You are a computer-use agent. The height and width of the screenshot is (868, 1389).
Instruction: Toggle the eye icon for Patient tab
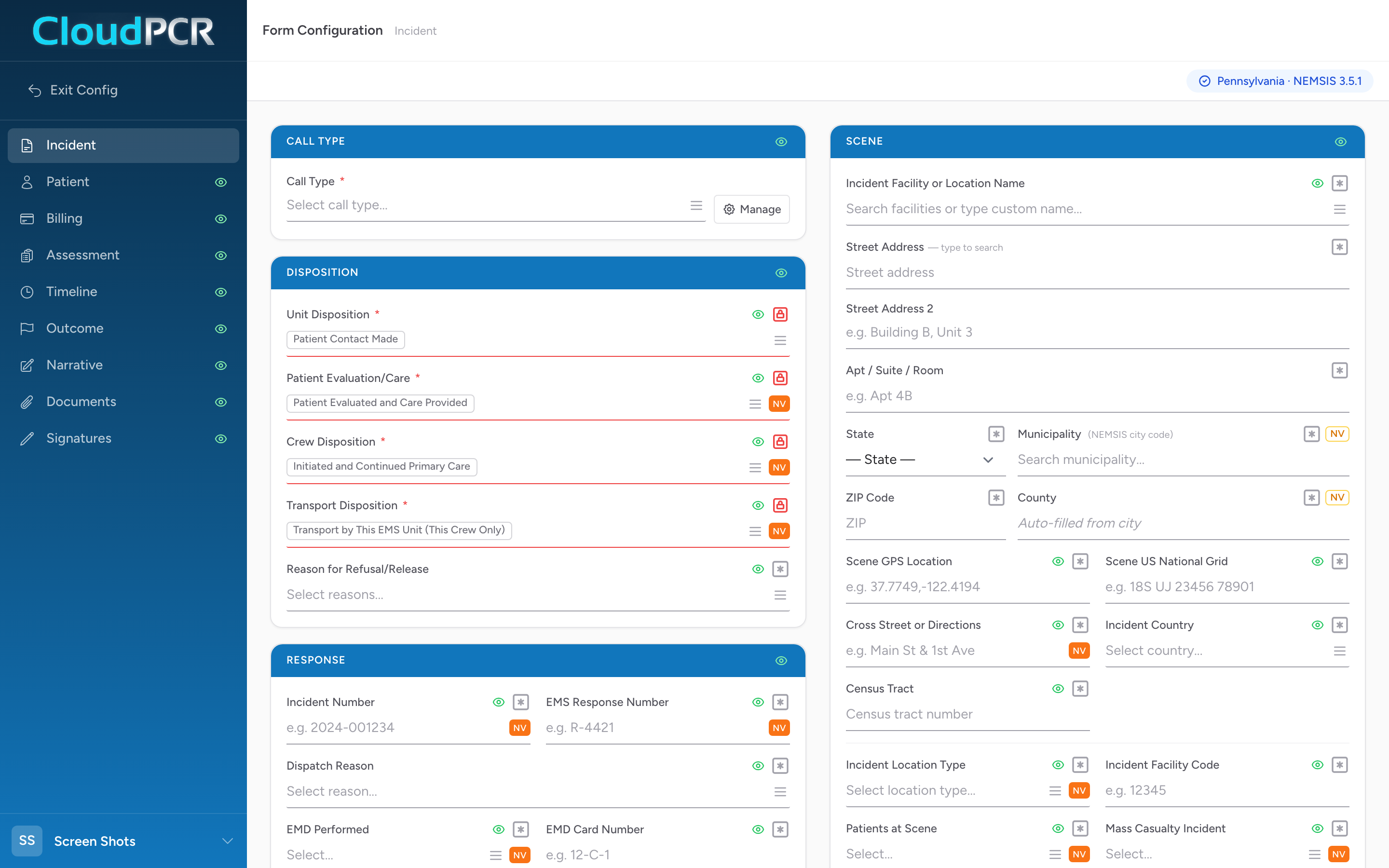221,183
